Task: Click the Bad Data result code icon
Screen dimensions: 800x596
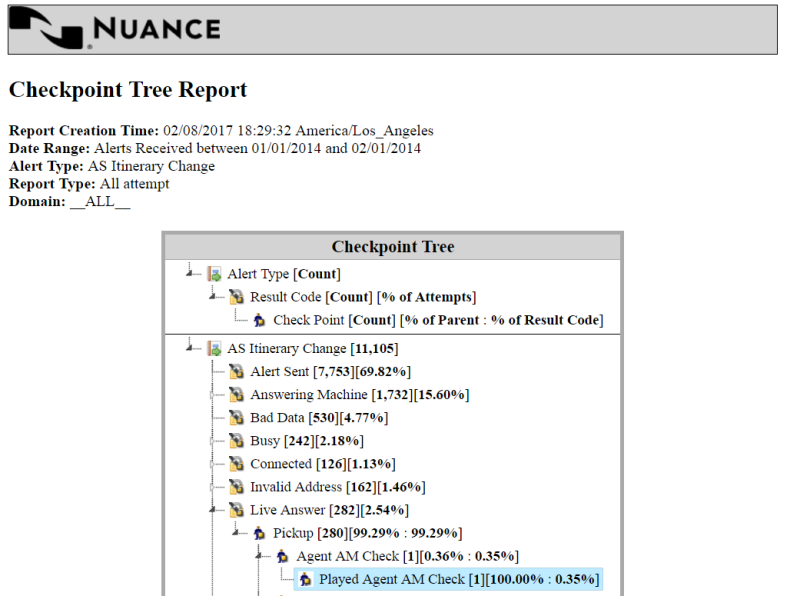Action: [237, 418]
